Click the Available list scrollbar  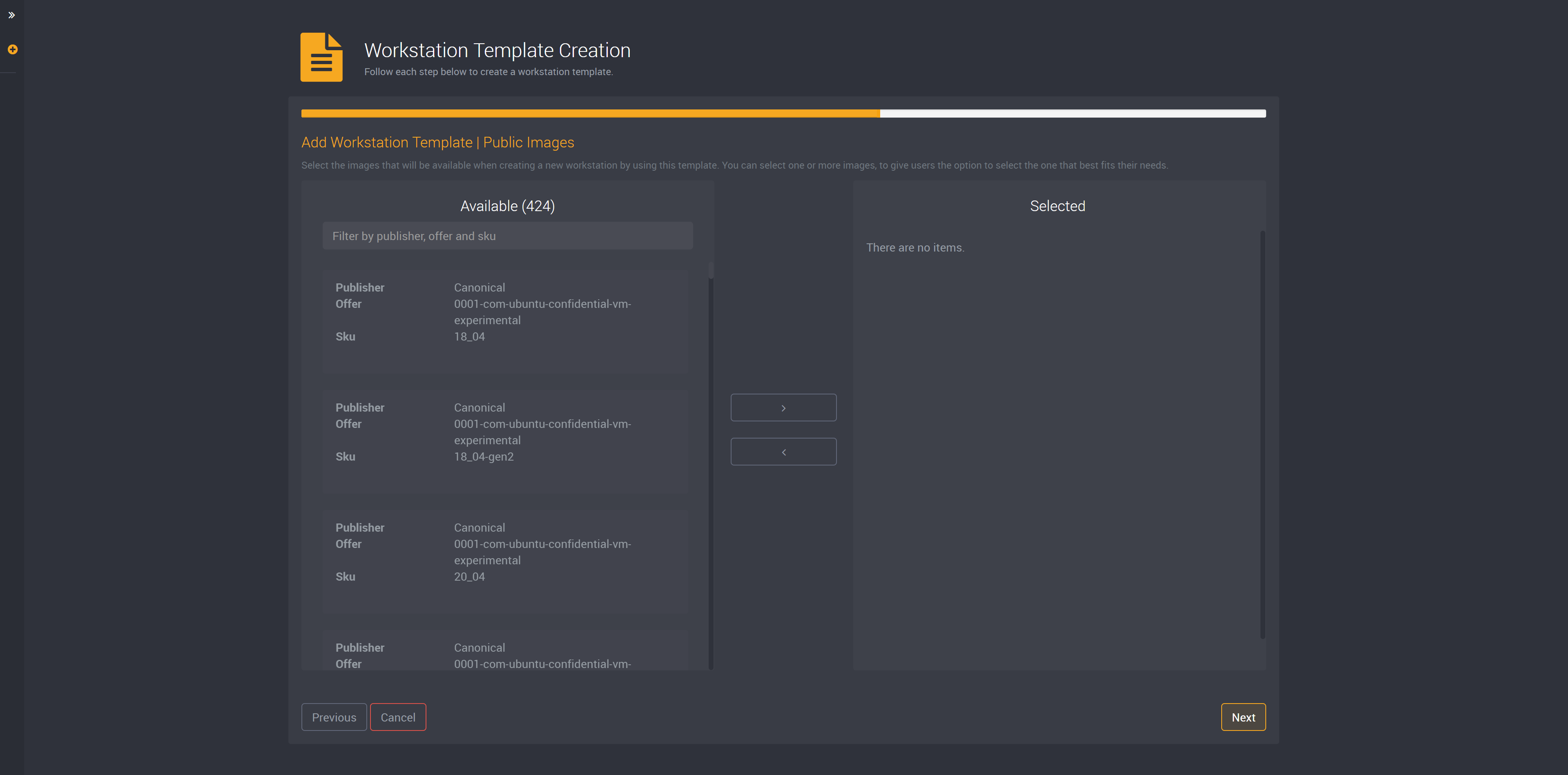710,465
